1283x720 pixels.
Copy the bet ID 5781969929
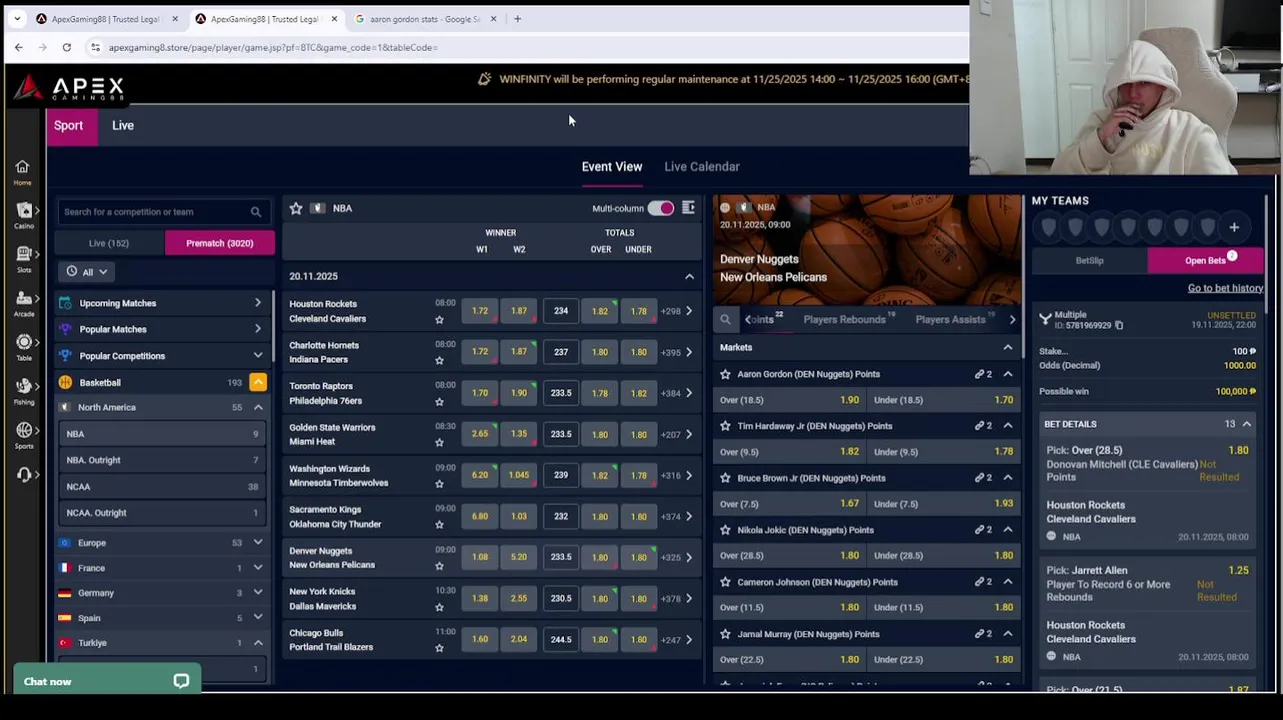1119,326
